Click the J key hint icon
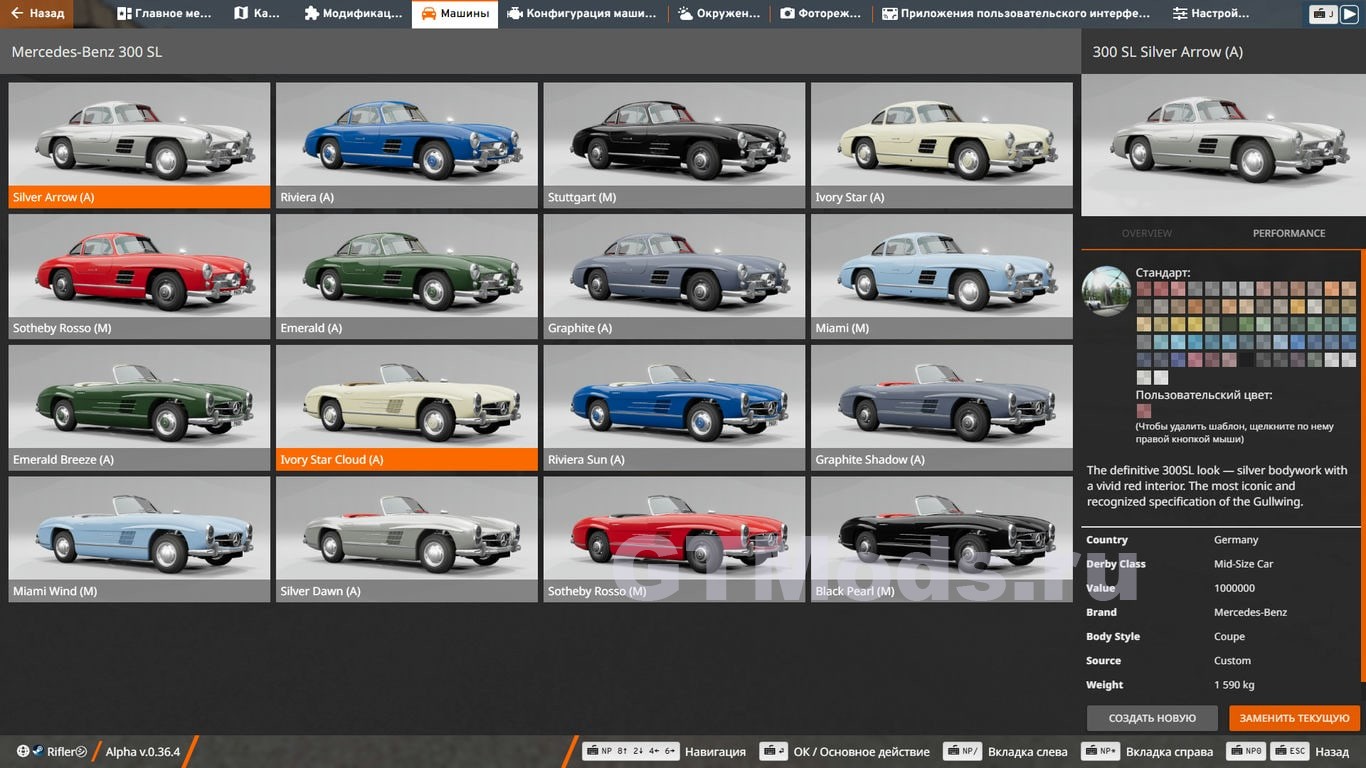The width and height of the screenshot is (1366, 768). [1324, 14]
